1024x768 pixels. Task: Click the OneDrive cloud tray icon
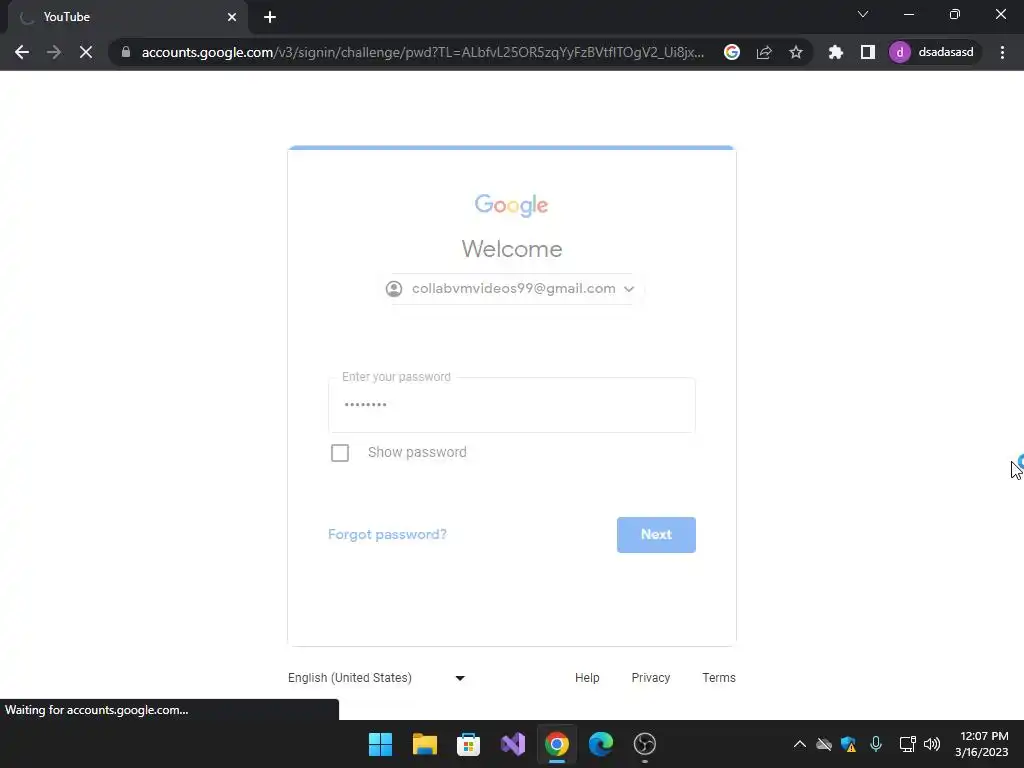tap(824, 744)
